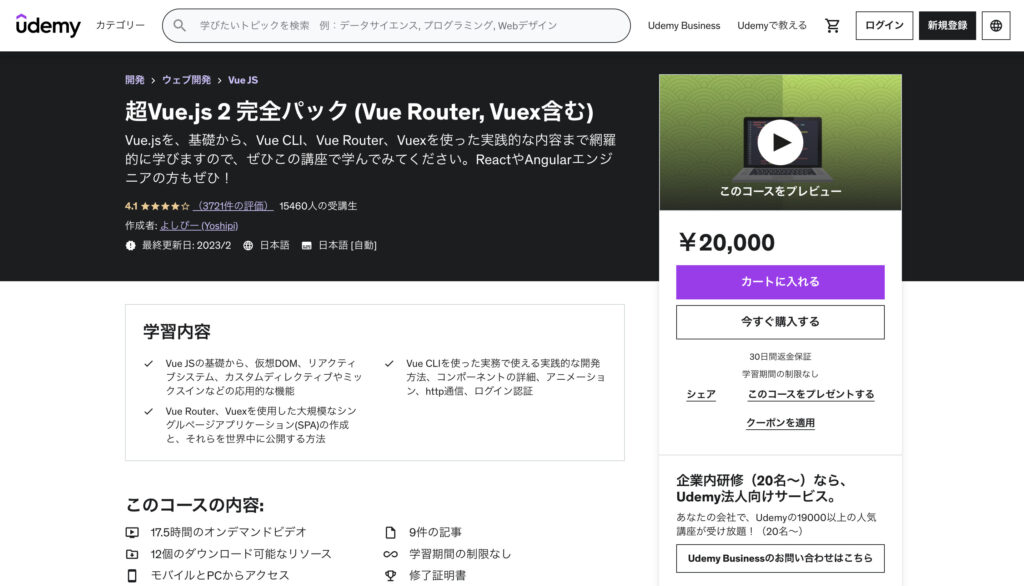The height and width of the screenshot is (586, 1024).
Task: Click the このコースの内容: heading
Action: (x=195, y=505)
